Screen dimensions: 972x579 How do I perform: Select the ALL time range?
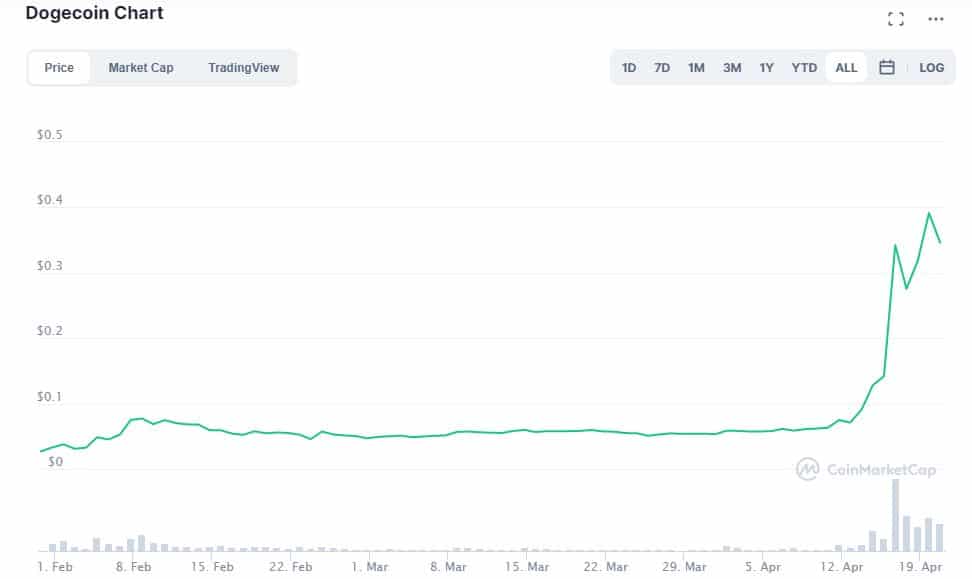point(846,68)
